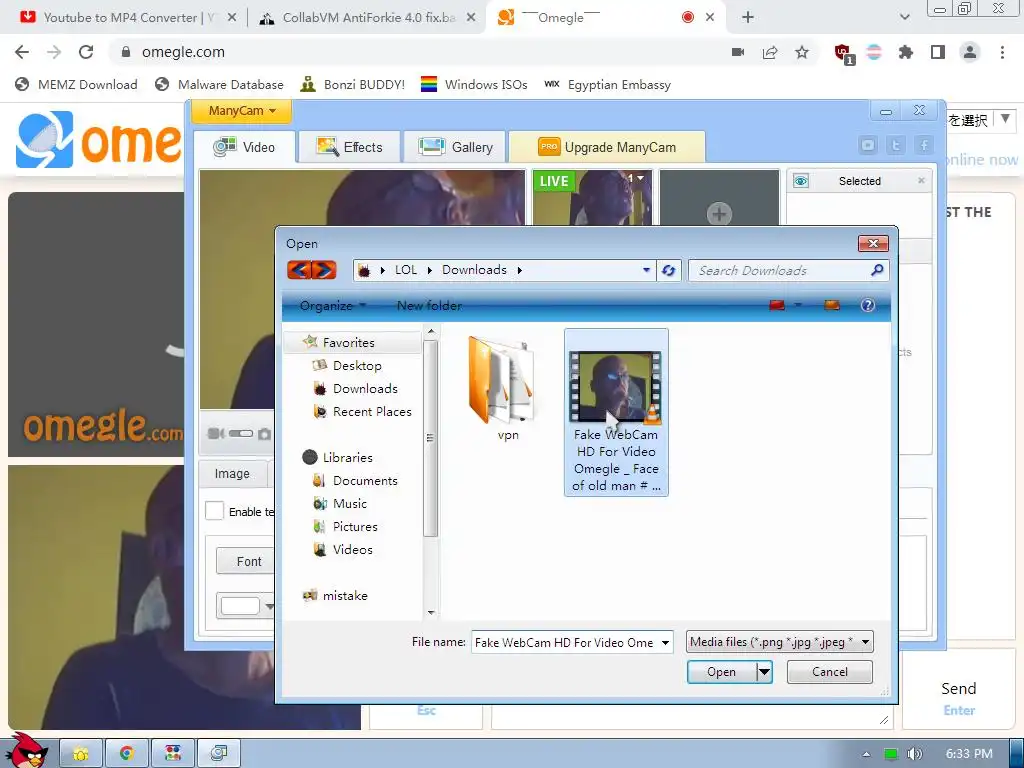Click the Open dialog forward arrow
This screenshot has width=1024, height=768.
pyautogui.click(x=324, y=270)
